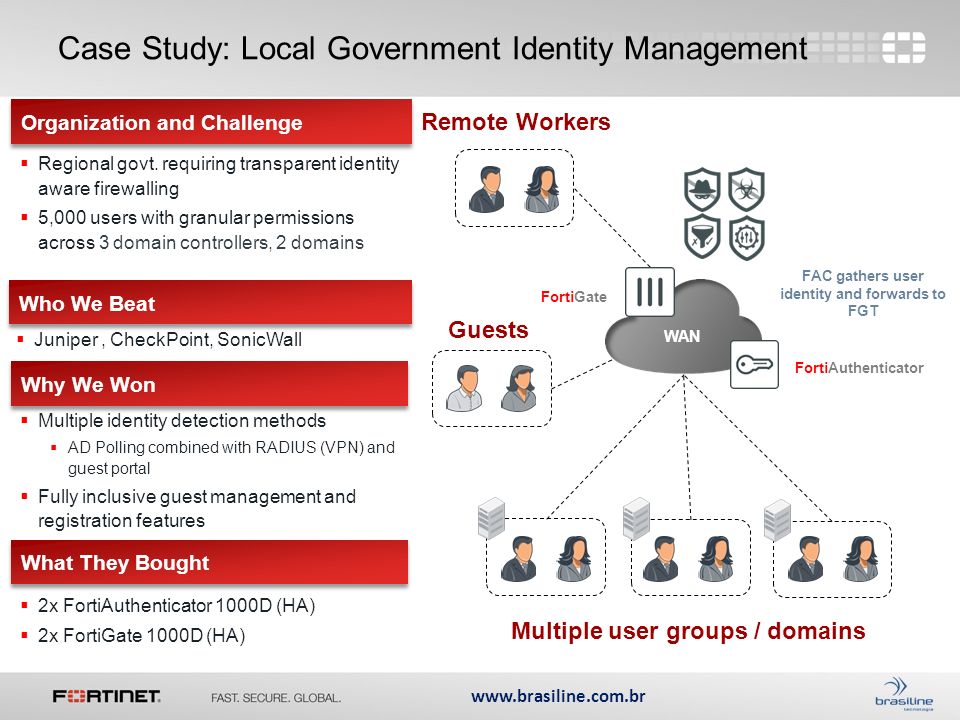Image resolution: width=960 pixels, height=720 pixels.
Task: Click the FAC gathers user identity note
Action: [863, 293]
